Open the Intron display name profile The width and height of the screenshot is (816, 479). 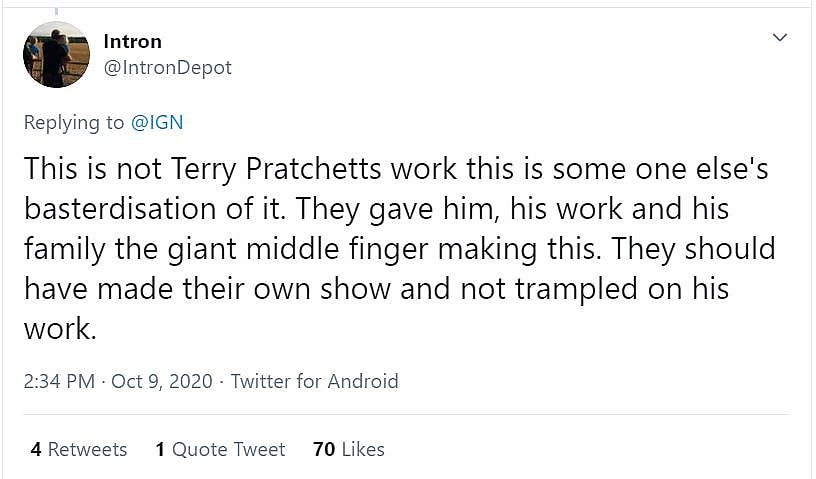tap(132, 41)
